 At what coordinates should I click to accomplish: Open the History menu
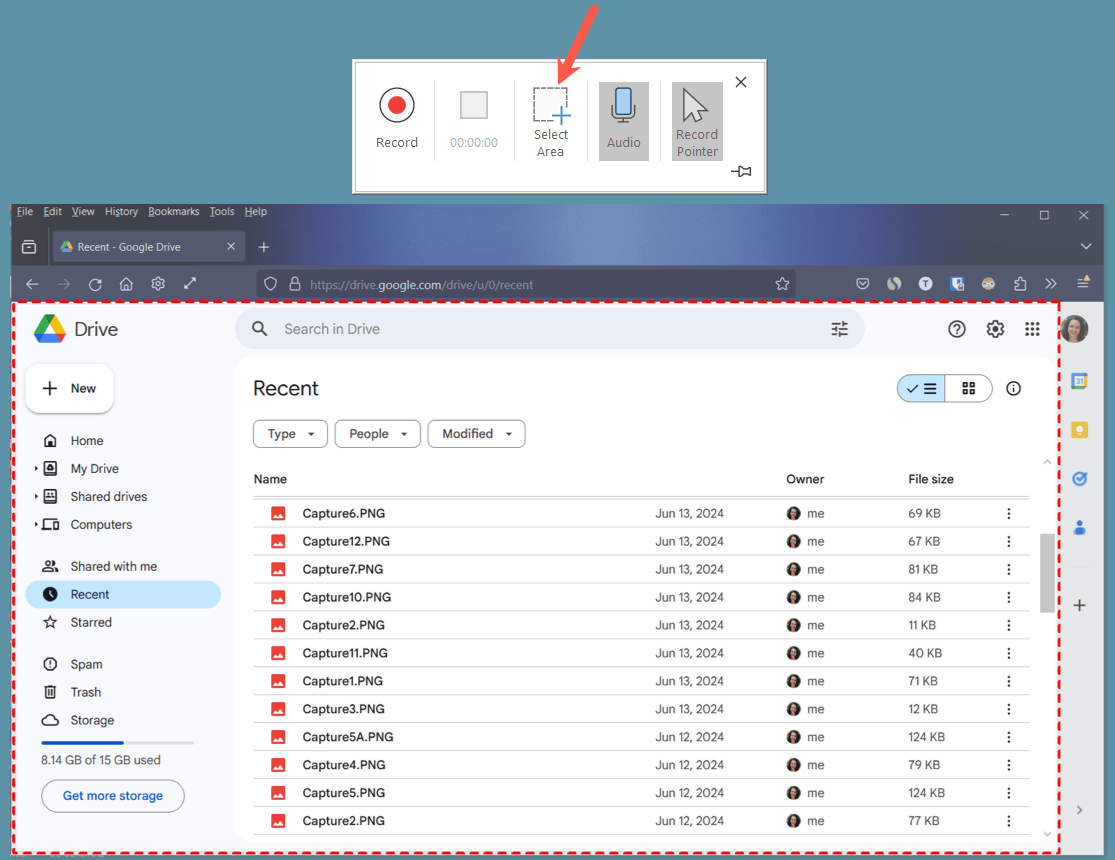(121, 211)
